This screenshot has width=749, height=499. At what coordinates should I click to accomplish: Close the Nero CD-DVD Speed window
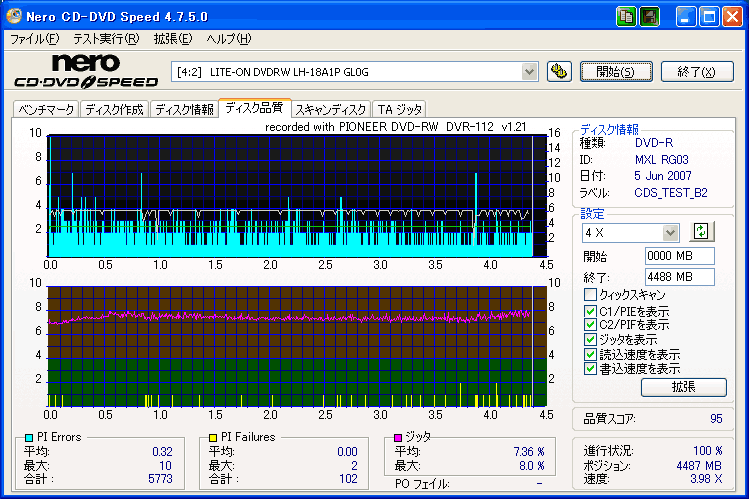[732, 17]
